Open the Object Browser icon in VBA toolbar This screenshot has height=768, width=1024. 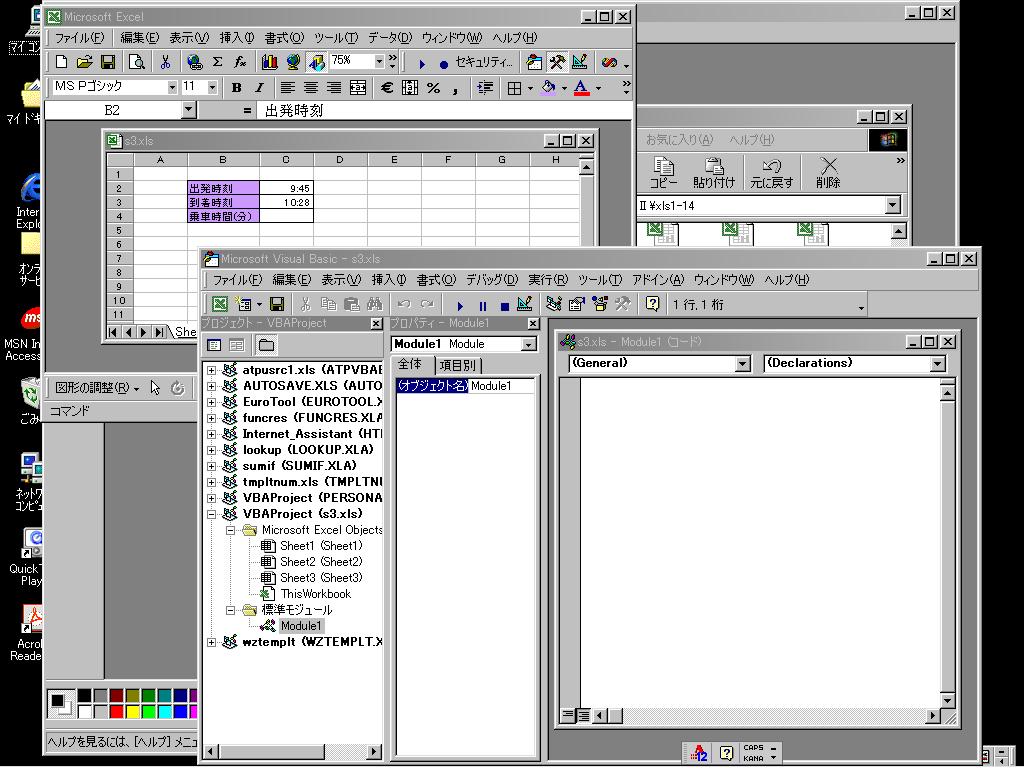(x=600, y=304)
